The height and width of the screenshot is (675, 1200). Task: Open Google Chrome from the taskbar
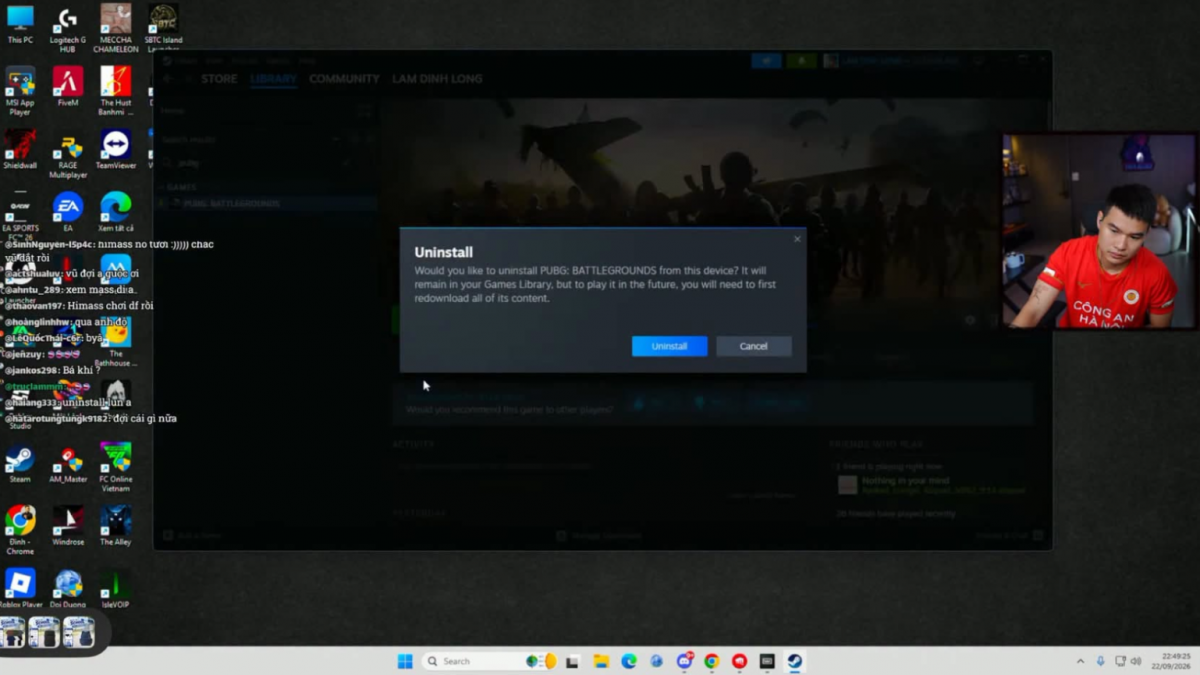(x=712, y=661)
